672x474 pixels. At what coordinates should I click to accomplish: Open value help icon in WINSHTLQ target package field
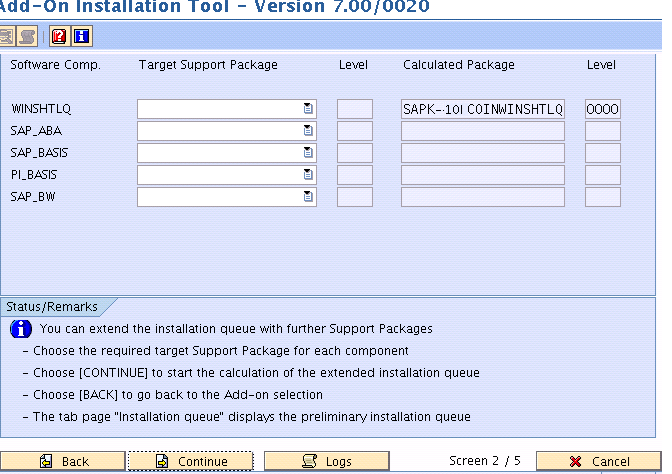click(x=308, y=108)
